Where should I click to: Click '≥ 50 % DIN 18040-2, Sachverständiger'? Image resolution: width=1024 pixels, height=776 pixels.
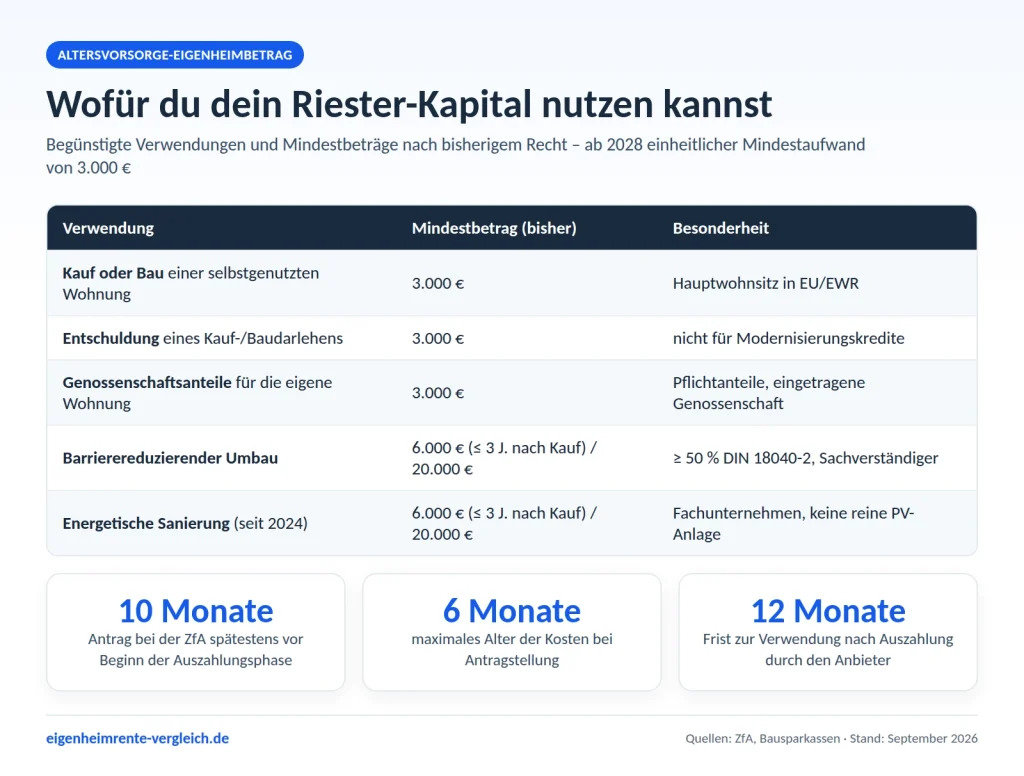pos(805,458)
